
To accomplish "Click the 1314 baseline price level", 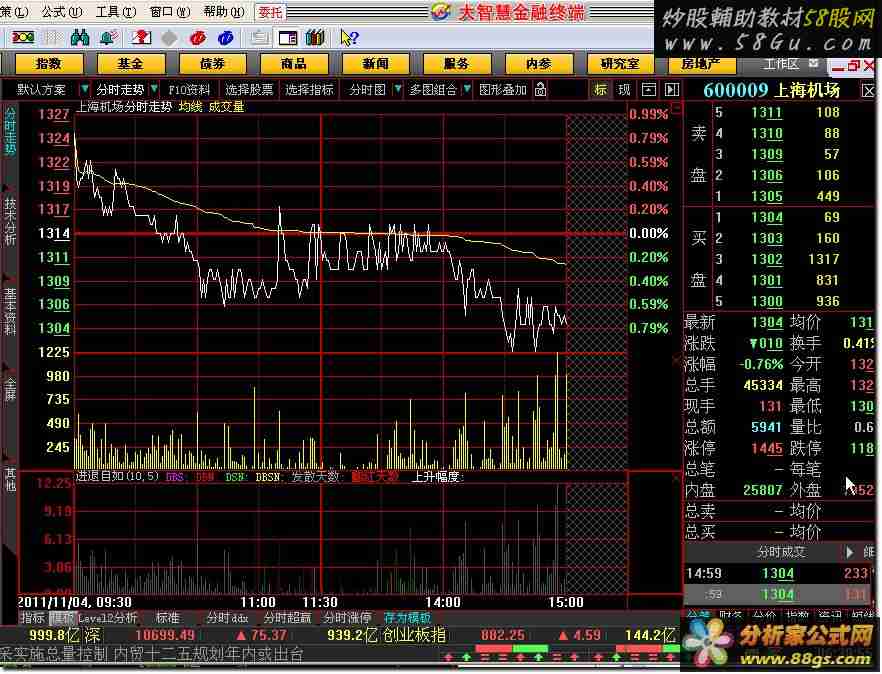I will 54,234.
